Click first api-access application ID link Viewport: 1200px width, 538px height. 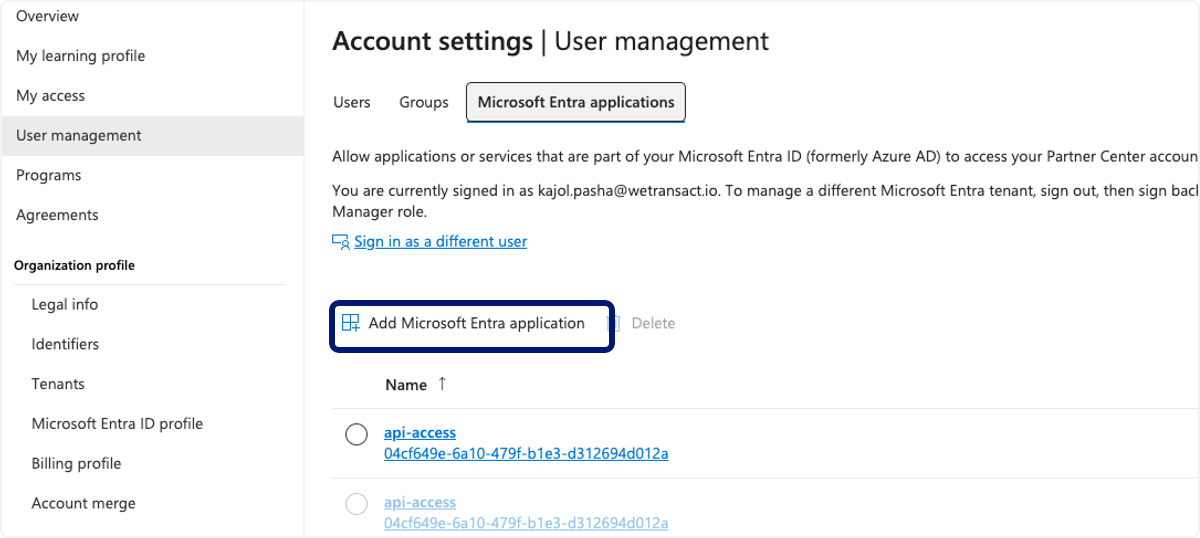pos(526,453)
